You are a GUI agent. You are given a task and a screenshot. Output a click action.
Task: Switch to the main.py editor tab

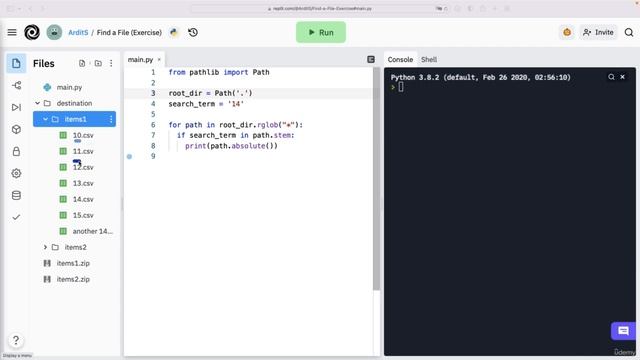point(140,60)
